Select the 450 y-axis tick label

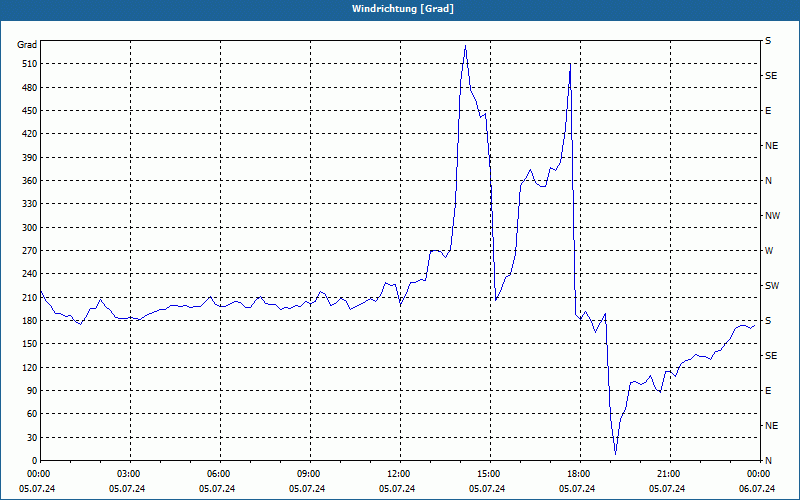pyautogui.click(x=30, y=111)
